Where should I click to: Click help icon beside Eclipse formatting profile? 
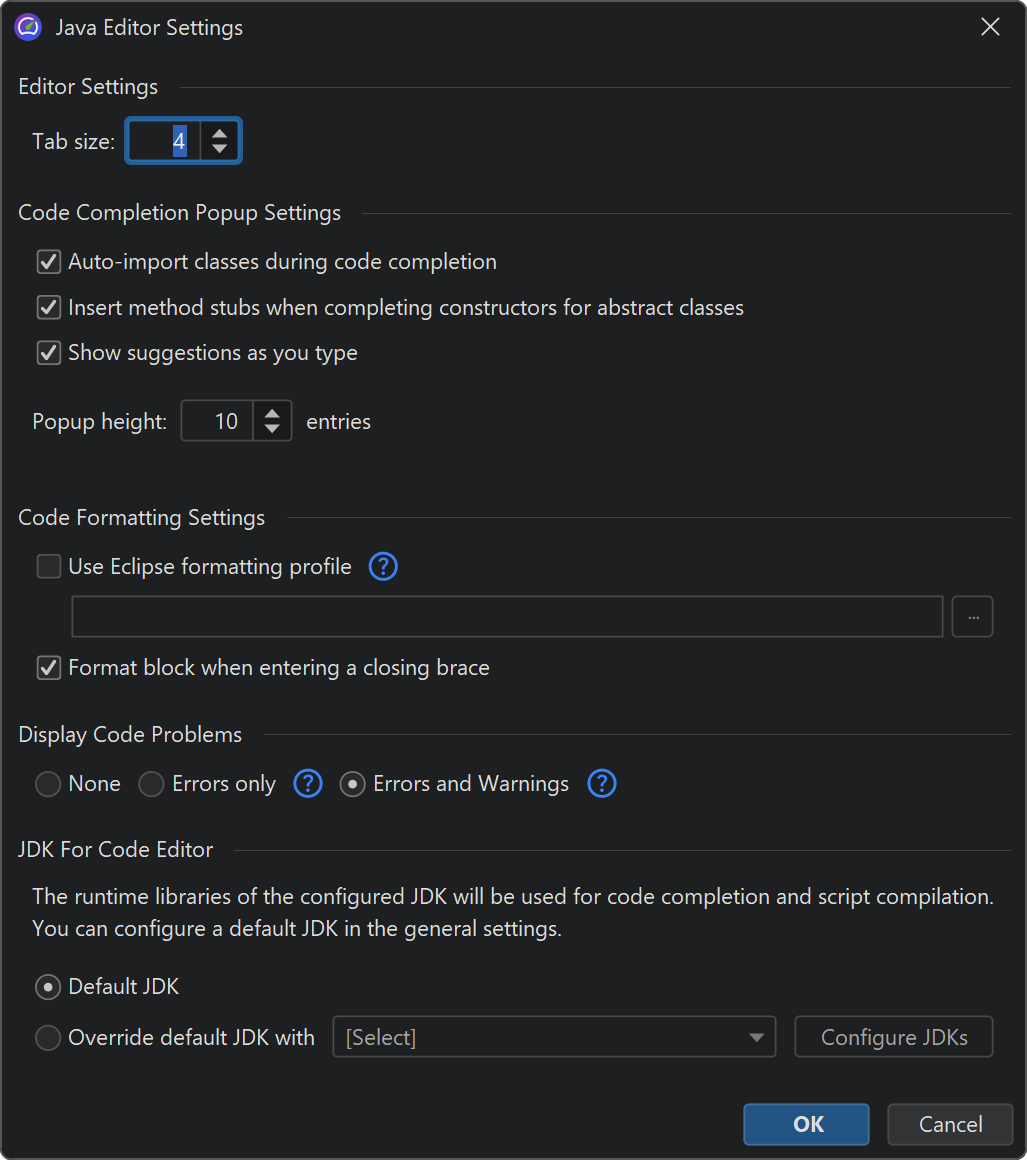383,567
